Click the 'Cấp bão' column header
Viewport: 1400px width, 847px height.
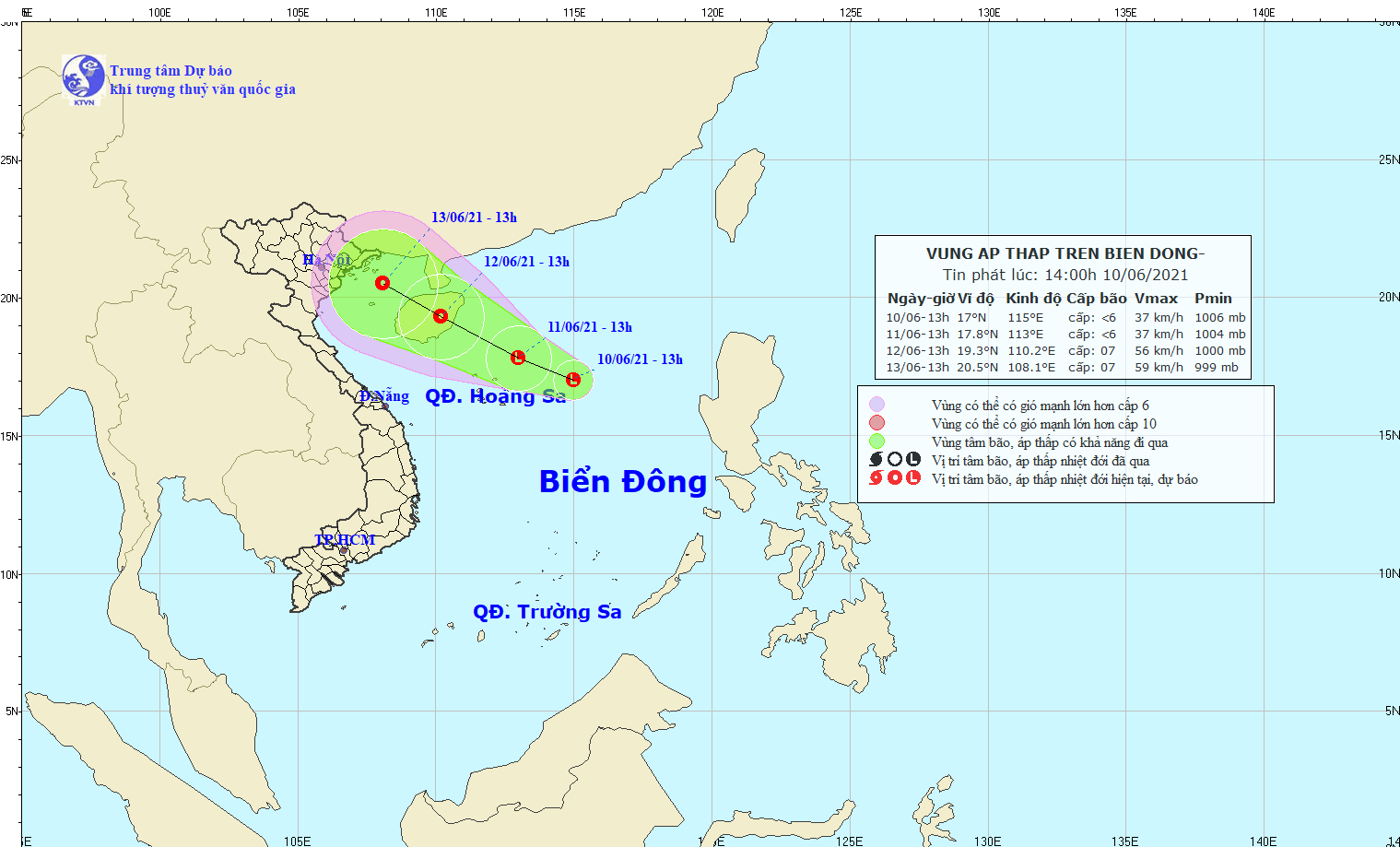(x=1097, y=299)
